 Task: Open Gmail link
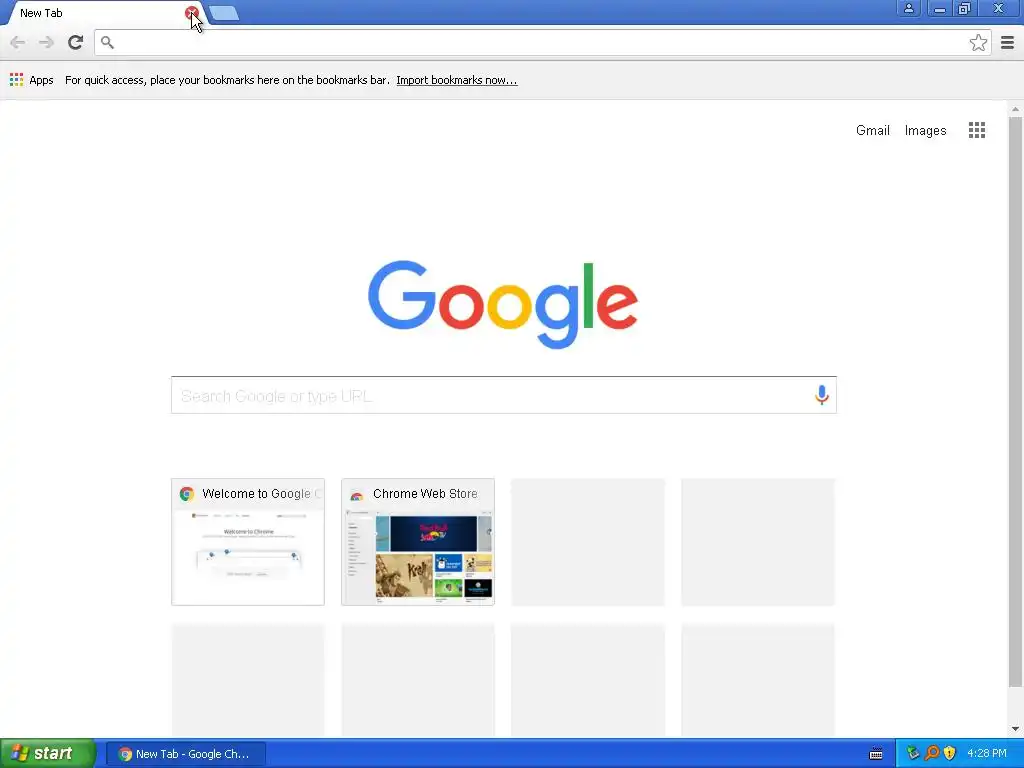(872, 131)
